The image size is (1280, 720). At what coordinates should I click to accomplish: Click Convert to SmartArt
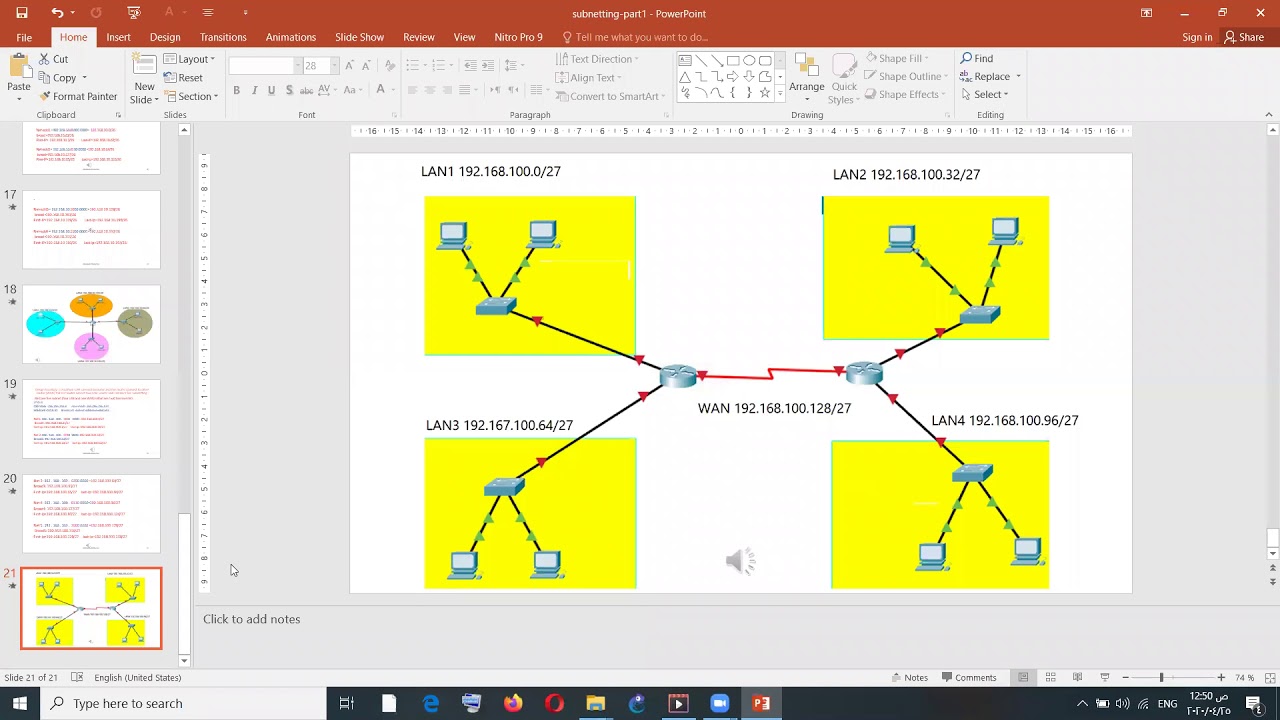(611, 96)
